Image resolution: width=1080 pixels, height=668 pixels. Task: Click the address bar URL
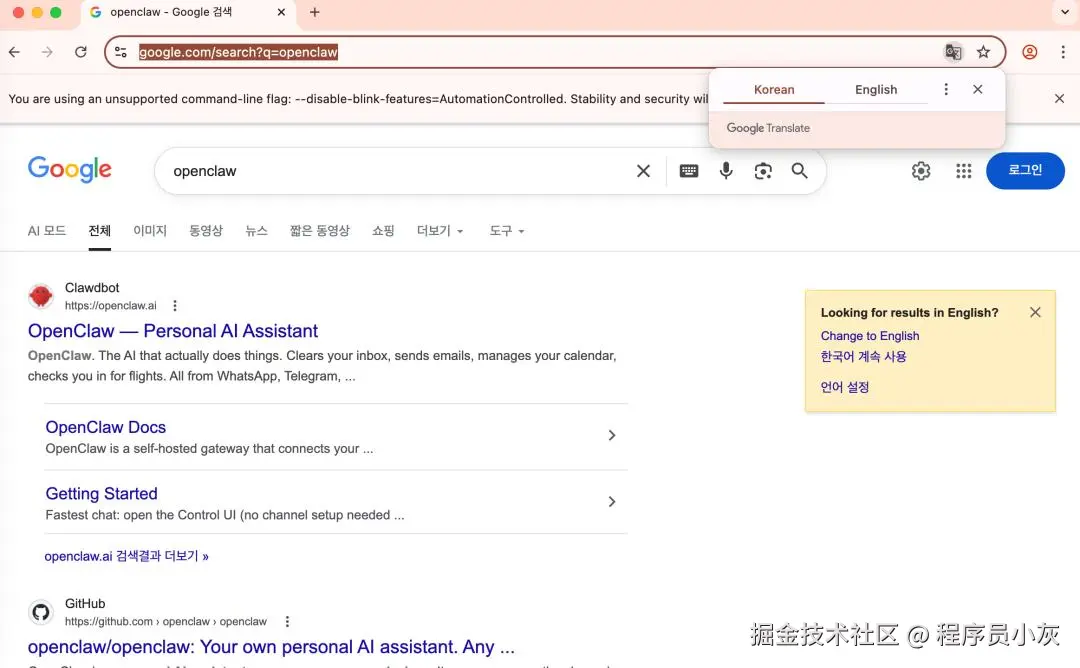238,52
